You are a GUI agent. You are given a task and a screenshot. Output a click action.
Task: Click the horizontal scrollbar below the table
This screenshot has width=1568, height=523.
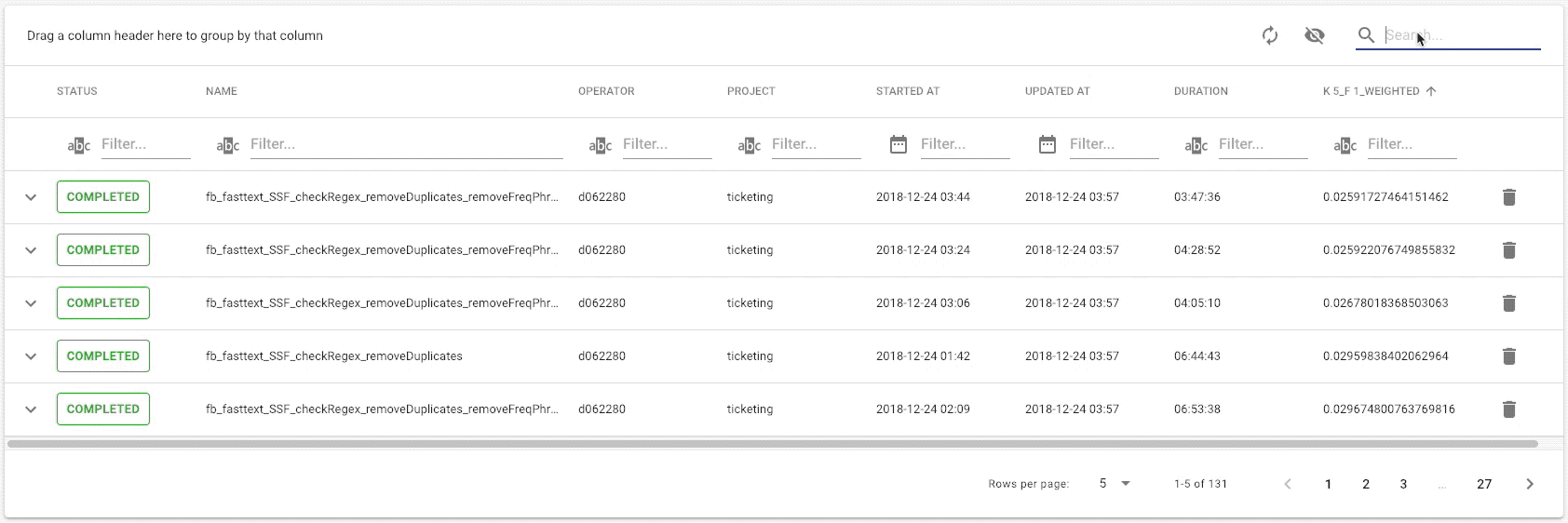[773, 444]
